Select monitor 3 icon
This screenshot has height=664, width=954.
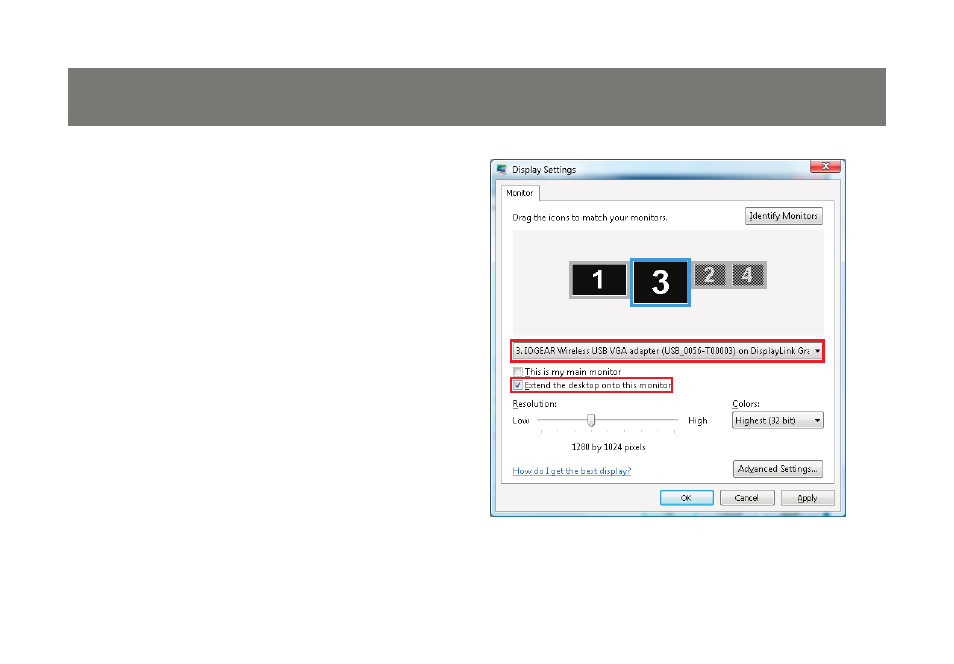click(660, 282)
